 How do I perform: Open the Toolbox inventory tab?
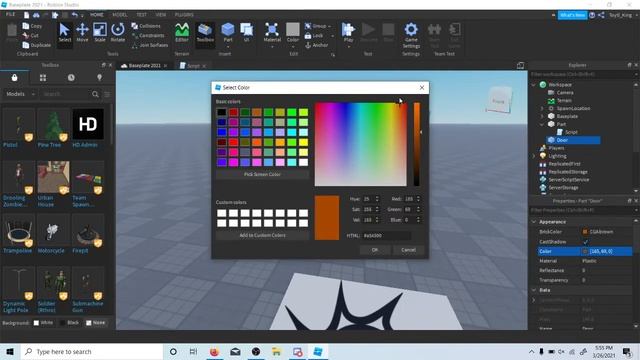(42, 78)
